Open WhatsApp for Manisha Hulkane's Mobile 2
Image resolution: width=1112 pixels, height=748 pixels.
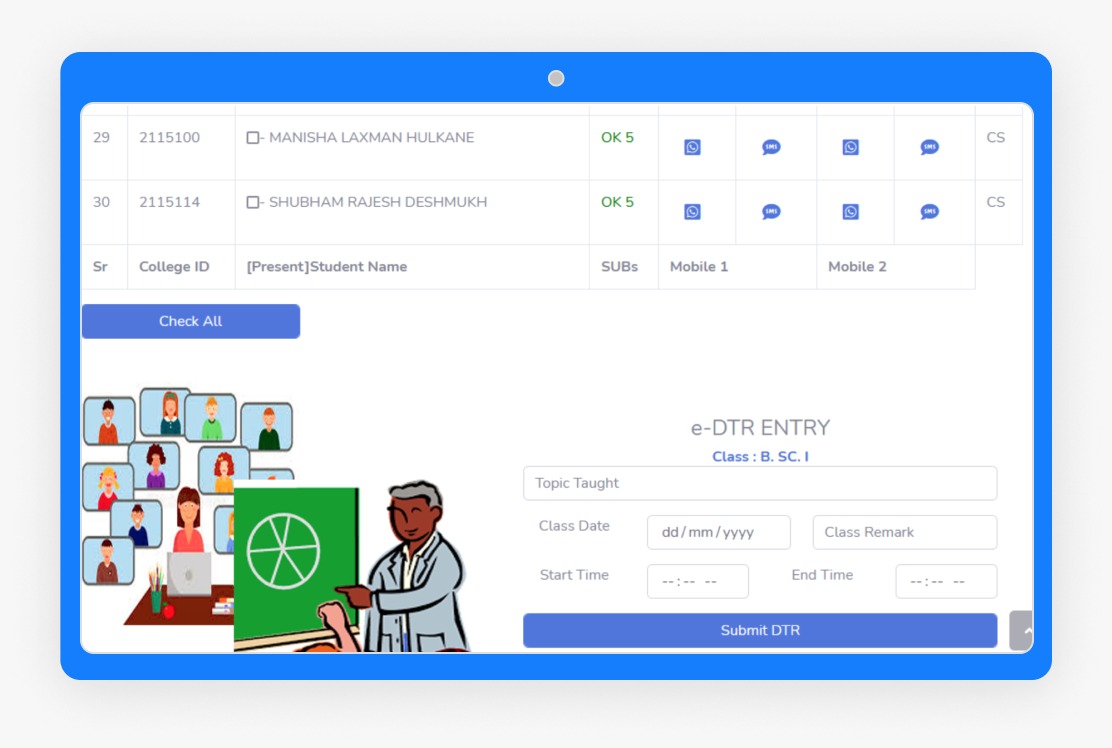pos(850,147)
